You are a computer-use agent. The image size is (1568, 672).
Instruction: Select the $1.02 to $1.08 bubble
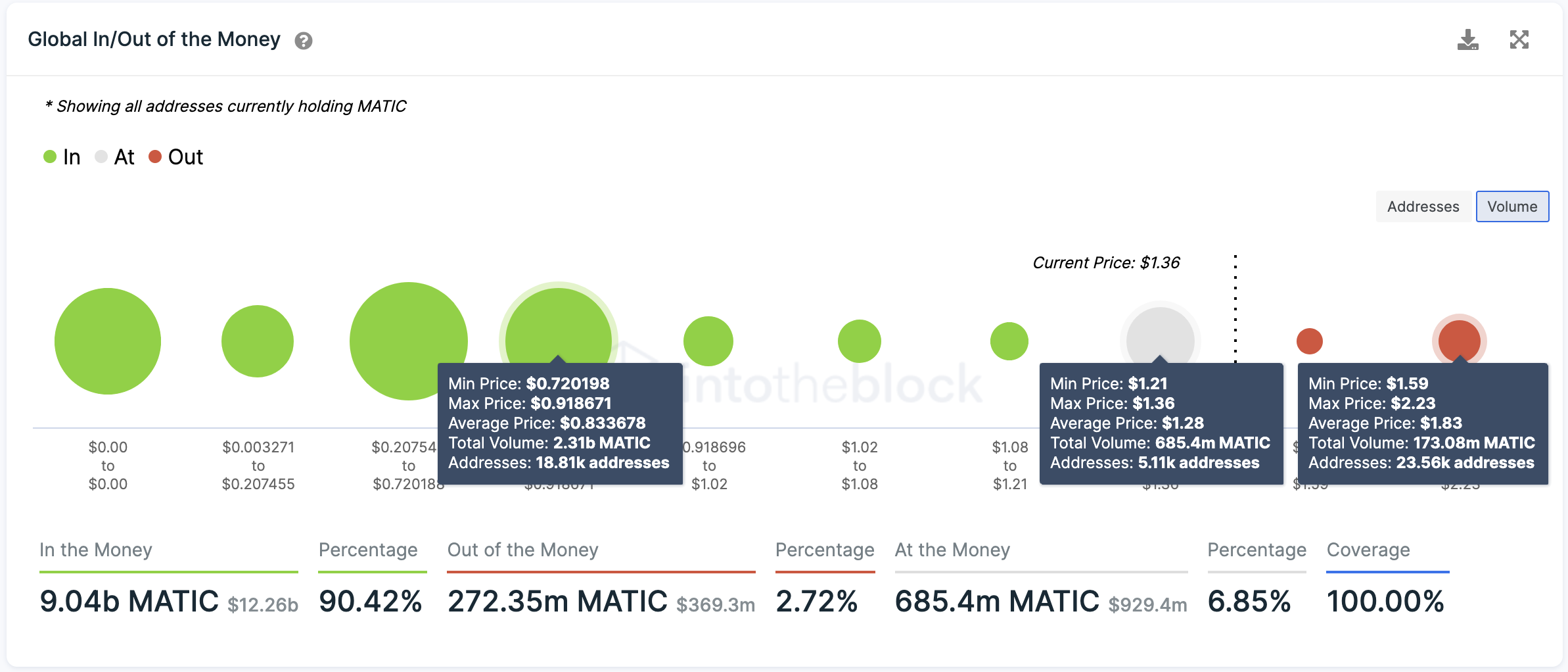coord(860,341)
